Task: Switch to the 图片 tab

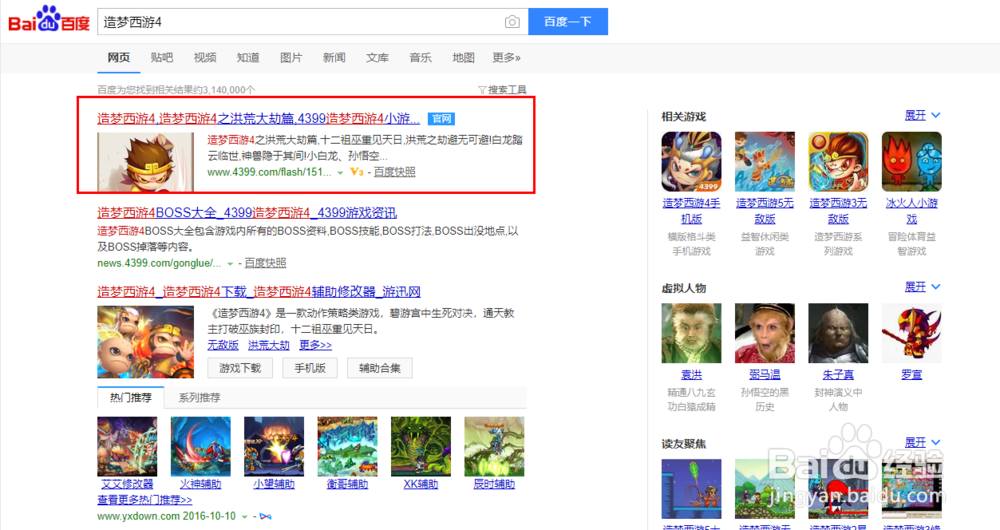Action: (x=291, y=57)
